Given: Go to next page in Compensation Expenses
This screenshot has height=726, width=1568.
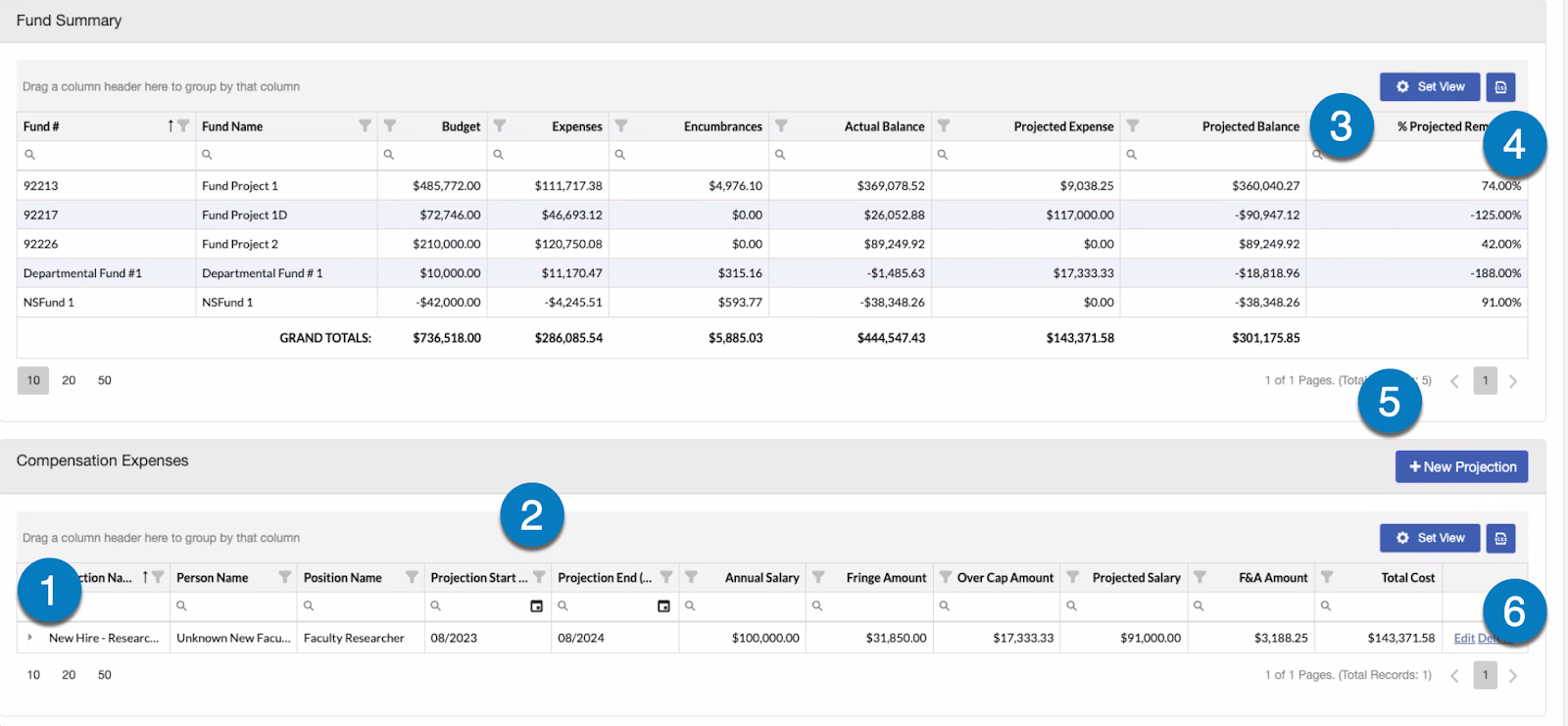Looking at the screenshot, I should [x=1513, y=676].
